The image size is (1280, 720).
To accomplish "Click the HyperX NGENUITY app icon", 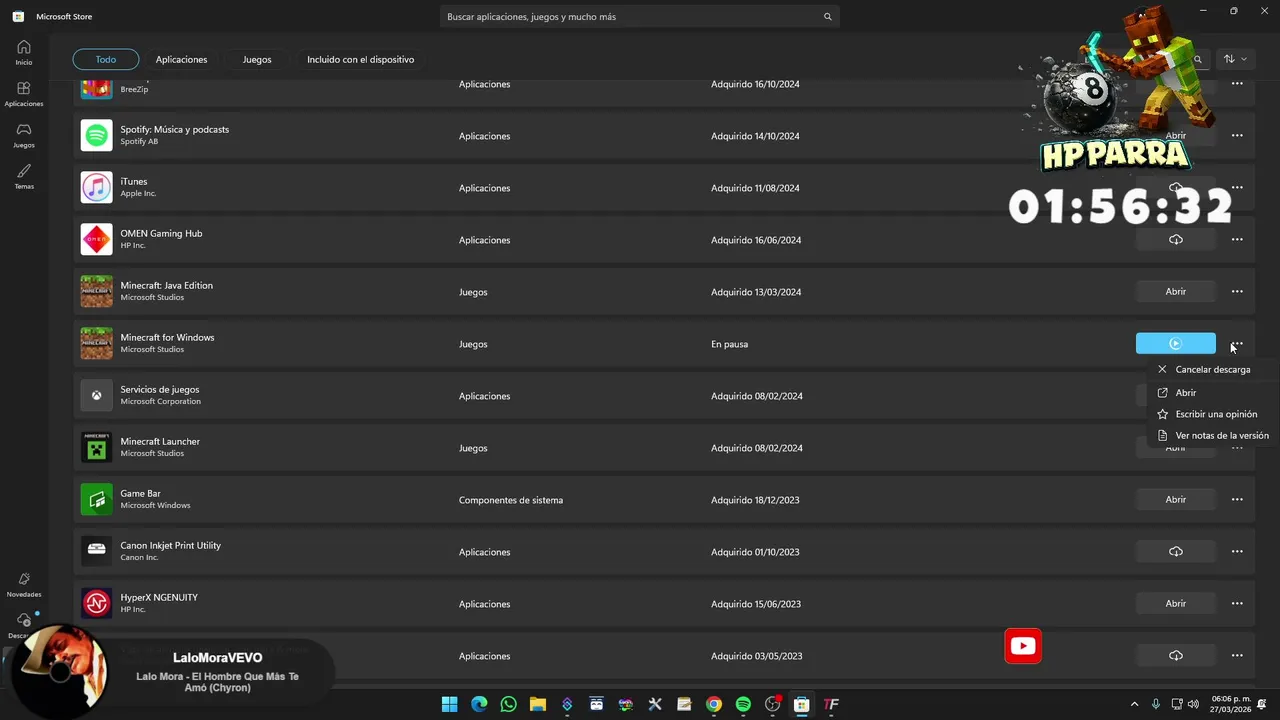I will [x=97, y=604].
